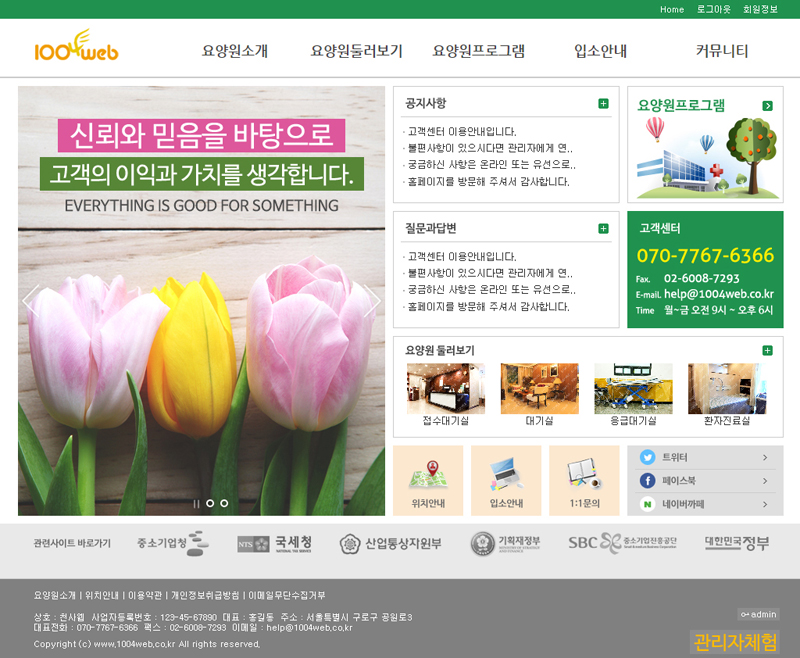Image resolution: width=800 pixels, height=658 pixels.
Task: Click the 트위터 bird icon
Action: pyautogui.click(x=647, y=457)
